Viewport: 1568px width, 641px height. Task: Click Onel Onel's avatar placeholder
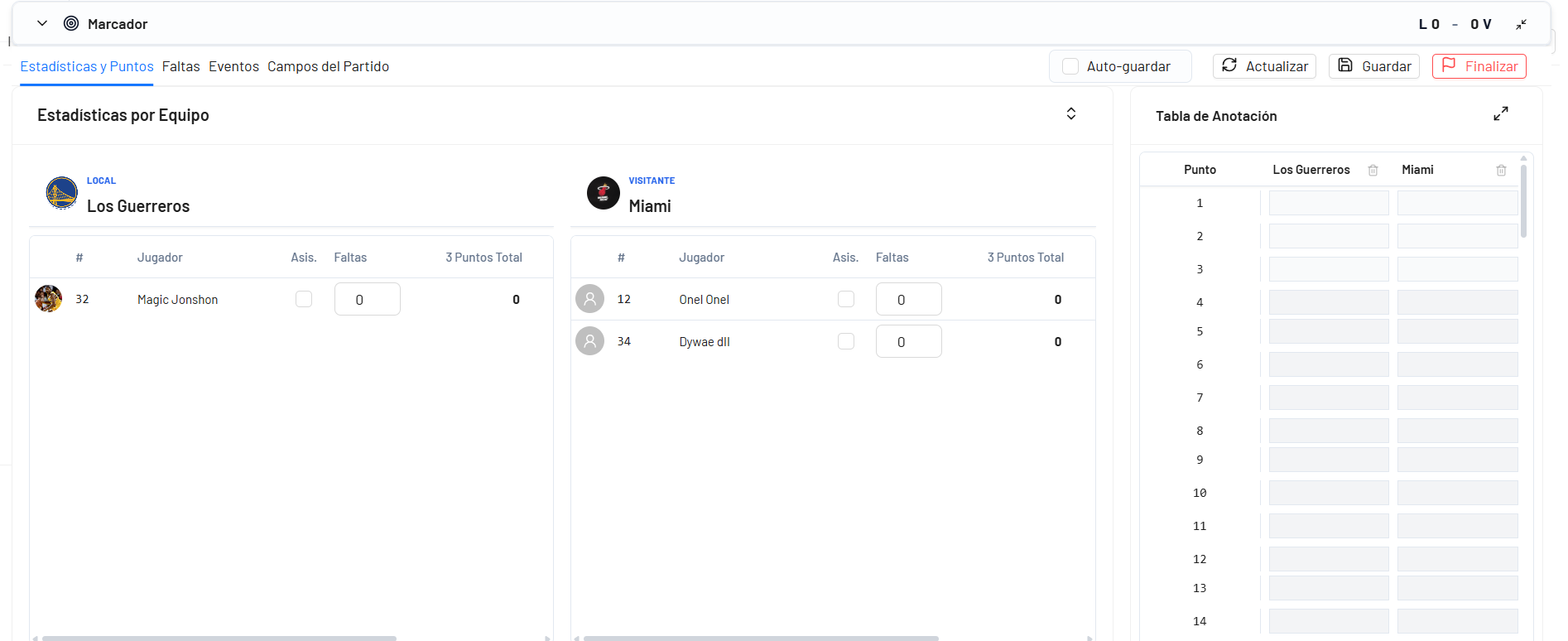(x=590, y=299)
